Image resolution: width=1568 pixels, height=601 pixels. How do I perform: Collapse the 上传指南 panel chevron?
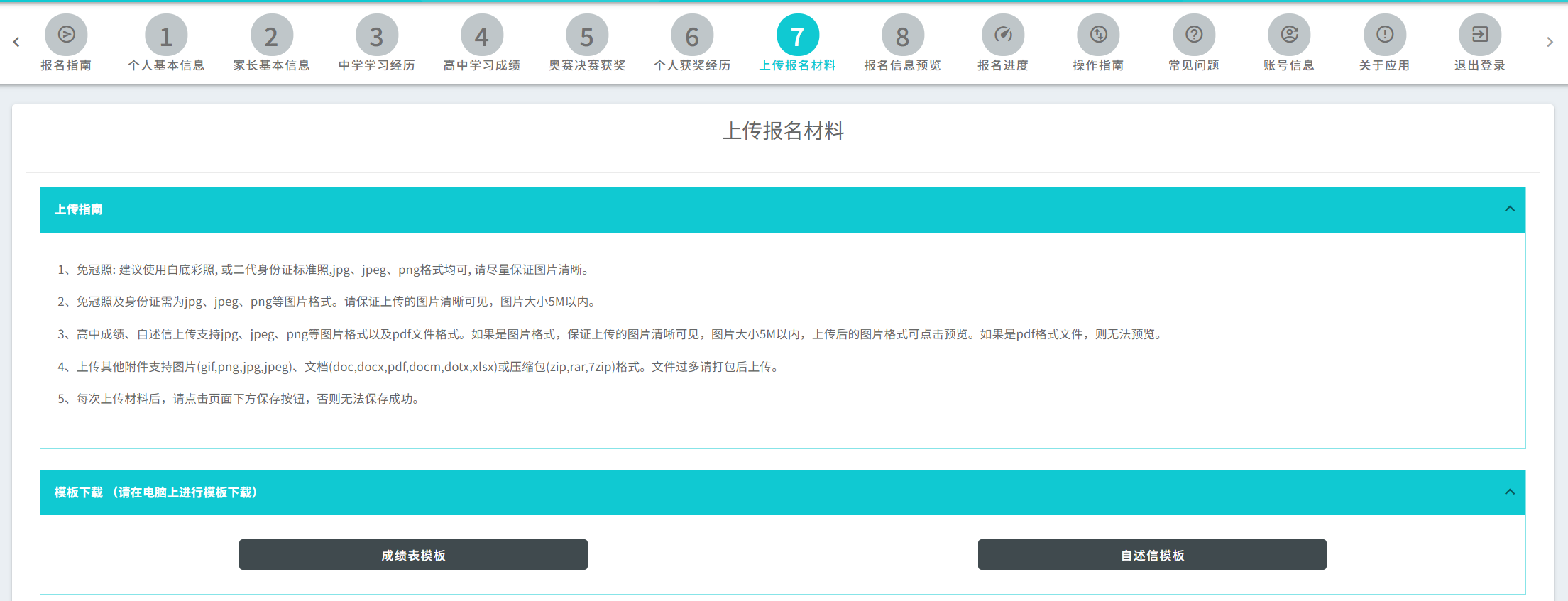pyautogui.click(x=1510, y=209)
